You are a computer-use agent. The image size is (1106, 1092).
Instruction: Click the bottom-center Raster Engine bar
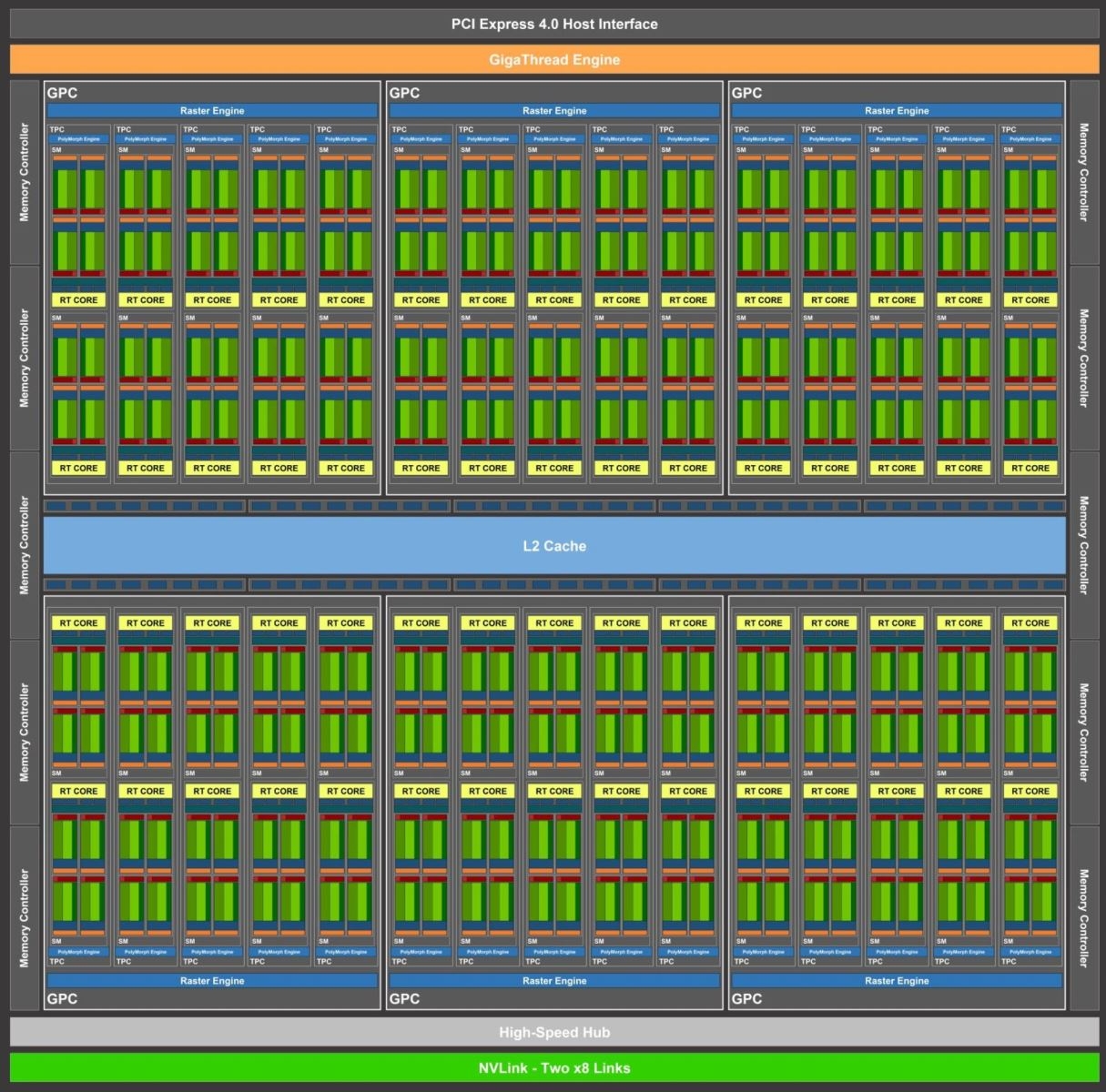coord(553,980)
